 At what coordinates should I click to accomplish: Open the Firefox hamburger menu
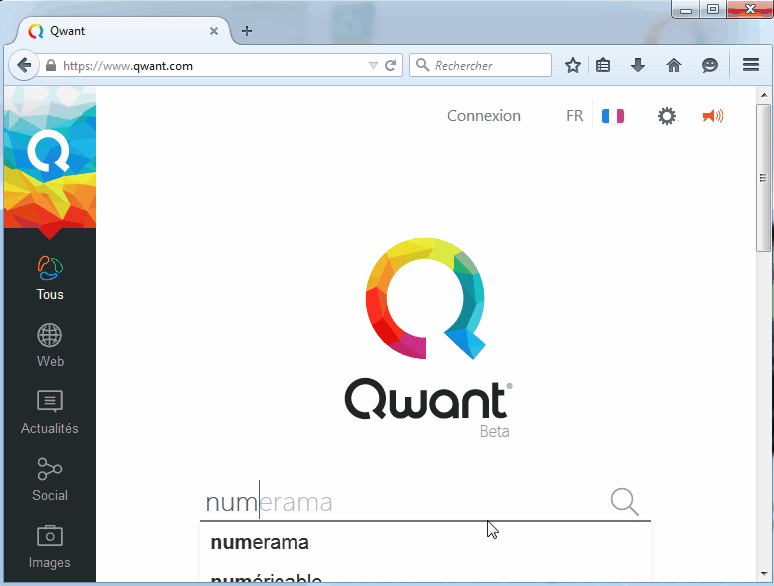pyautogui.click(x=751, y=66)
